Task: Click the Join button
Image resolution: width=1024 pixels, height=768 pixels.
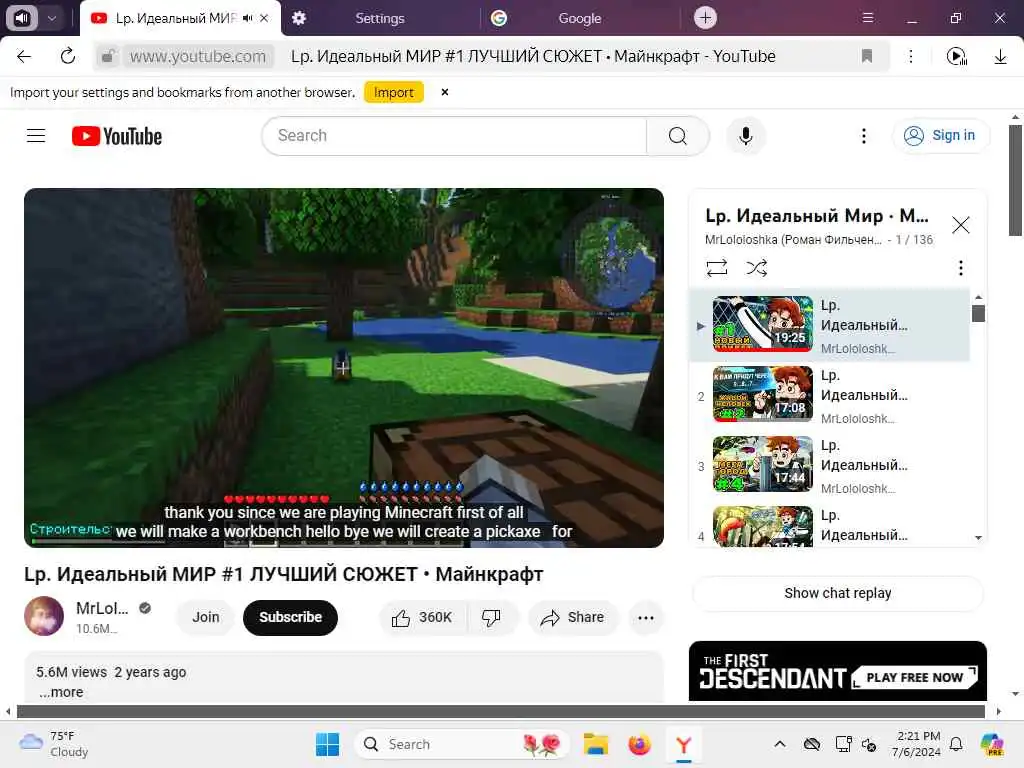Action: [206, 617]
